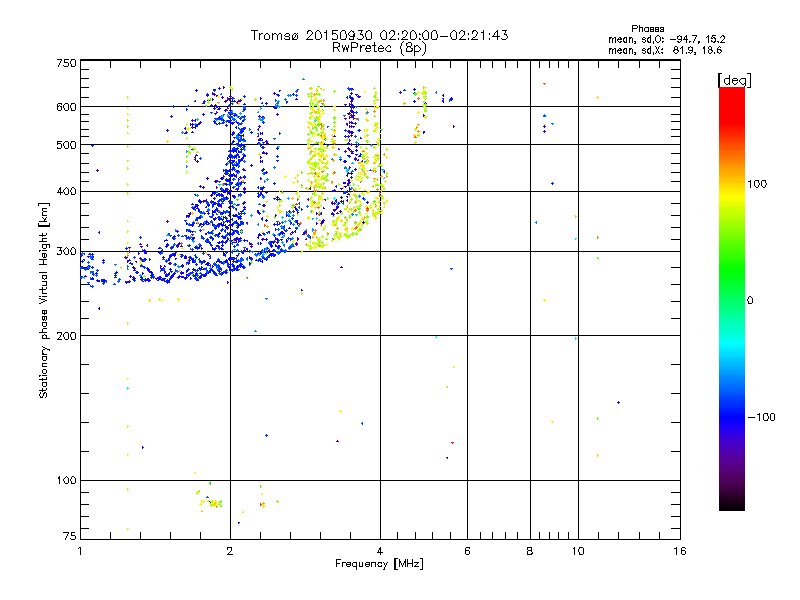The height and width of the screenshot is (600, 800).
Task: Click the phase color scale bar
Action: 732,298
